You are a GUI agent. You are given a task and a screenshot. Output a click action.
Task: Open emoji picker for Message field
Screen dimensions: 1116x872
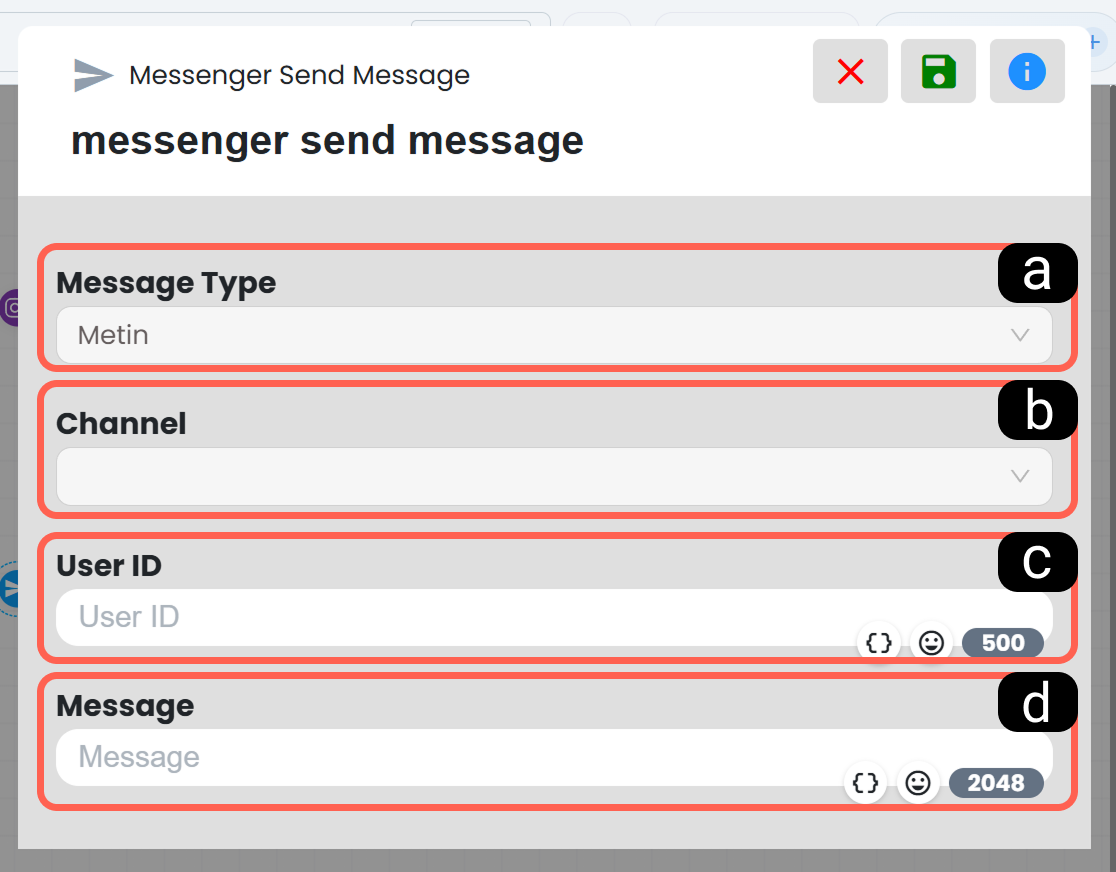click(x=918, y=783)
